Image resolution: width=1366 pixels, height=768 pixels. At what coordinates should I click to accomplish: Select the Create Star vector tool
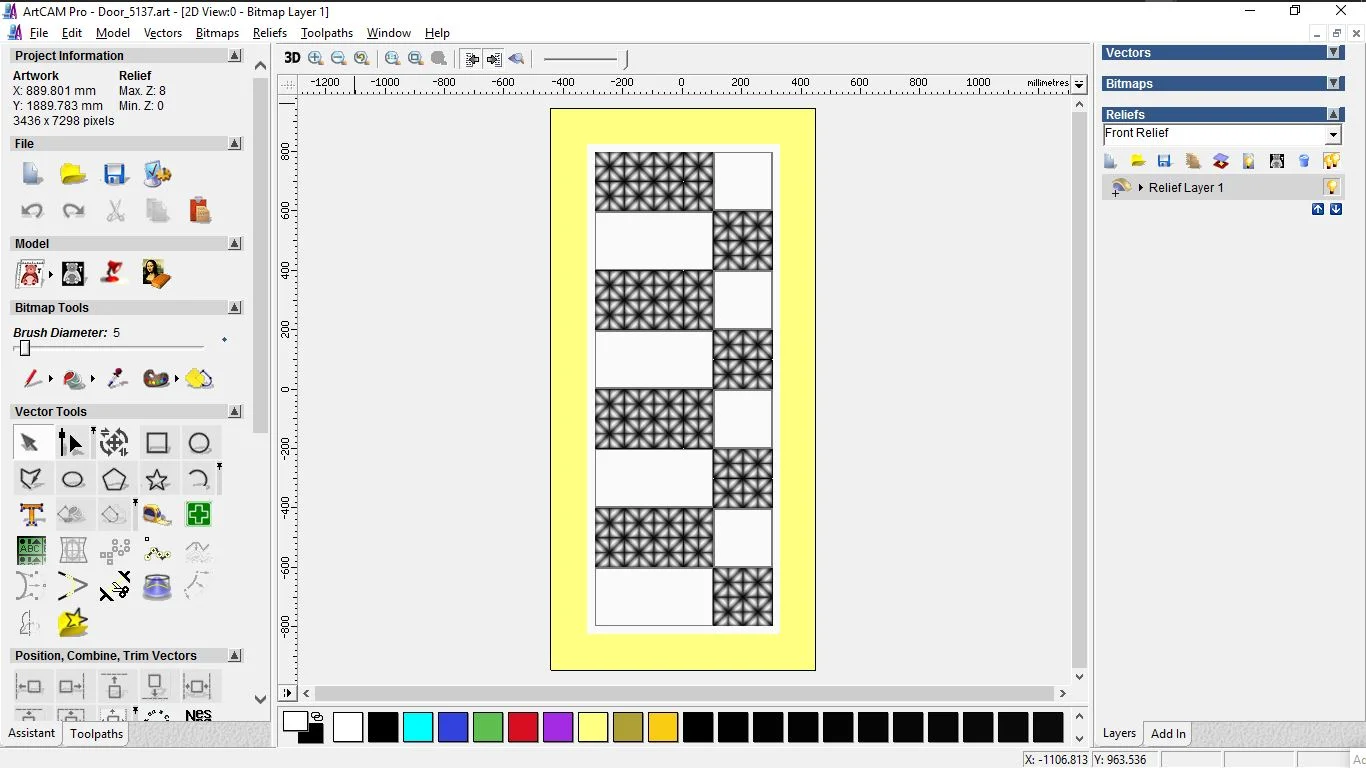pos(157,480)
